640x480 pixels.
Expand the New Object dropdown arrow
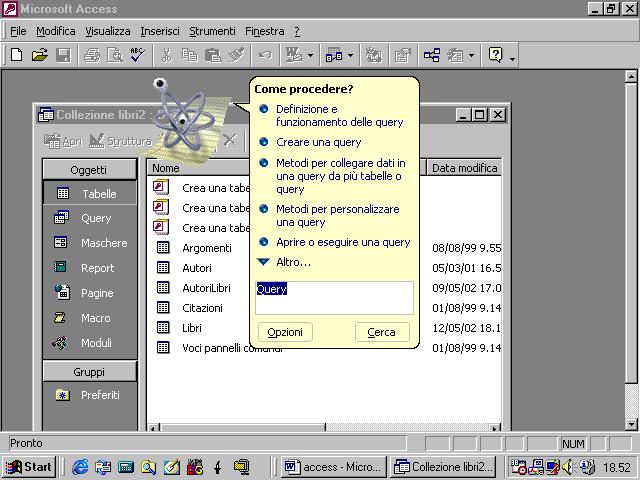tap(471, 55)
